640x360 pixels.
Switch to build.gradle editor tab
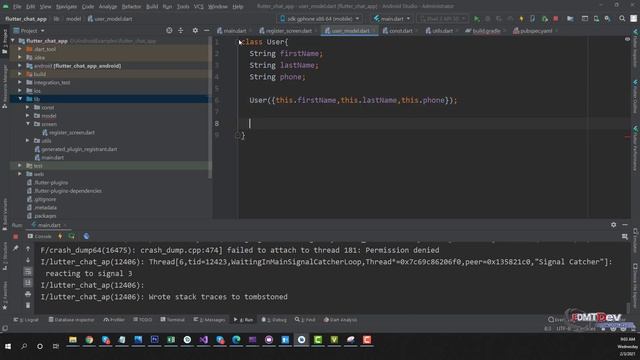[486, 31]
